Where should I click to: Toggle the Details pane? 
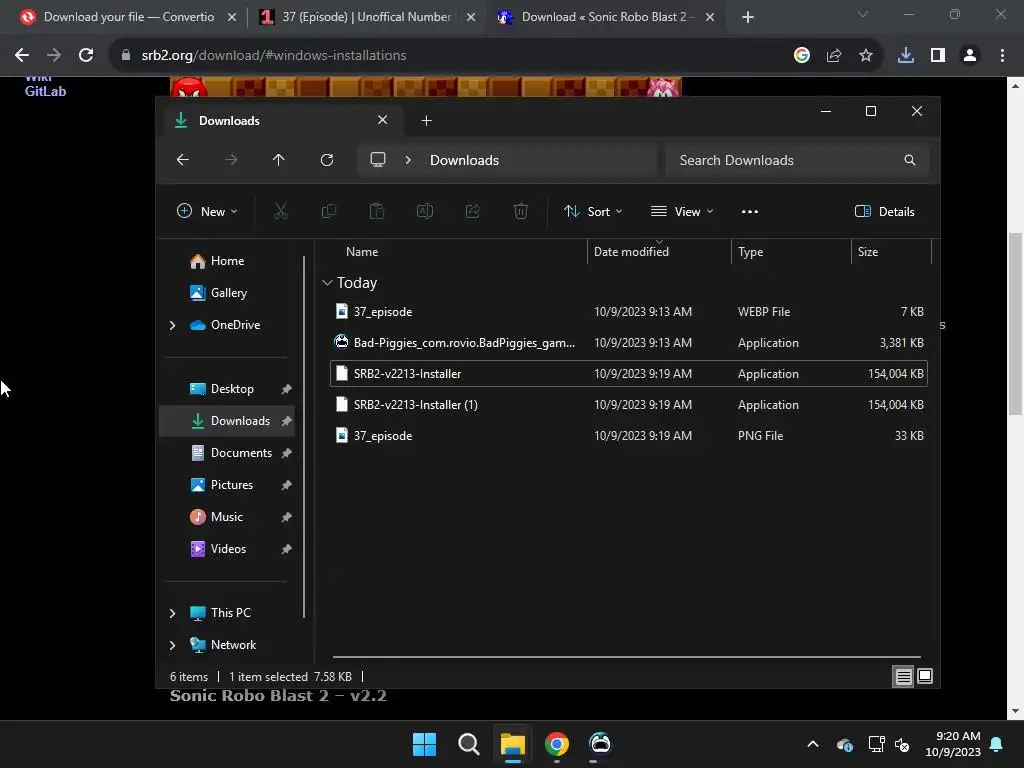[x=885, y=212]
